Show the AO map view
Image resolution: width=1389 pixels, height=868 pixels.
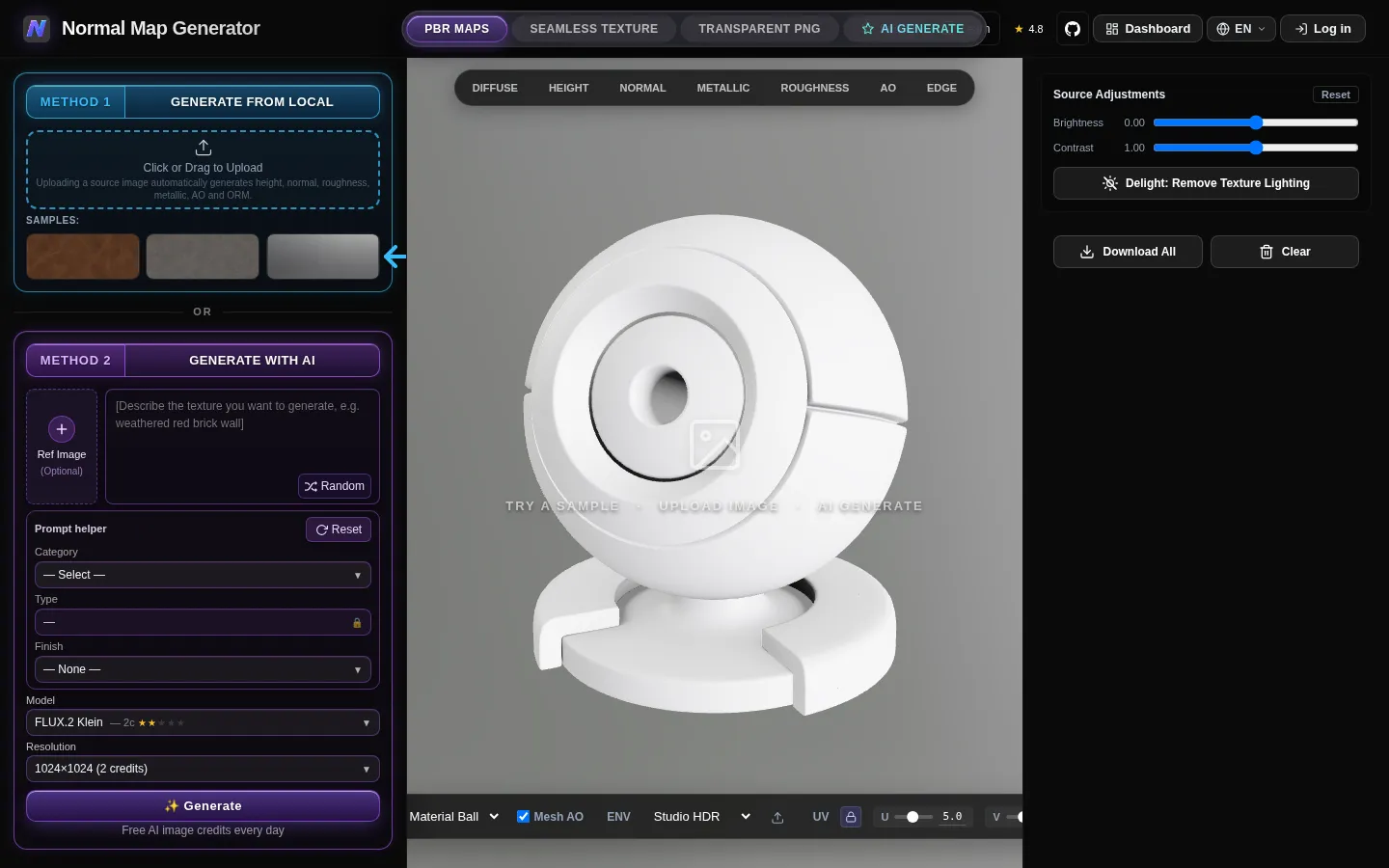pos(888,88)
